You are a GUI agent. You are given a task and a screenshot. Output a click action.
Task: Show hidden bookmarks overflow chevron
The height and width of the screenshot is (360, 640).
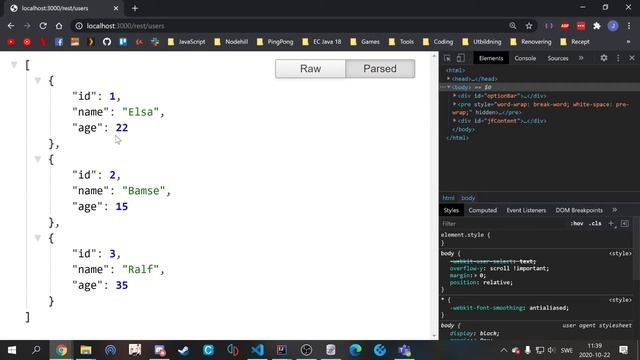click(628, 42)
